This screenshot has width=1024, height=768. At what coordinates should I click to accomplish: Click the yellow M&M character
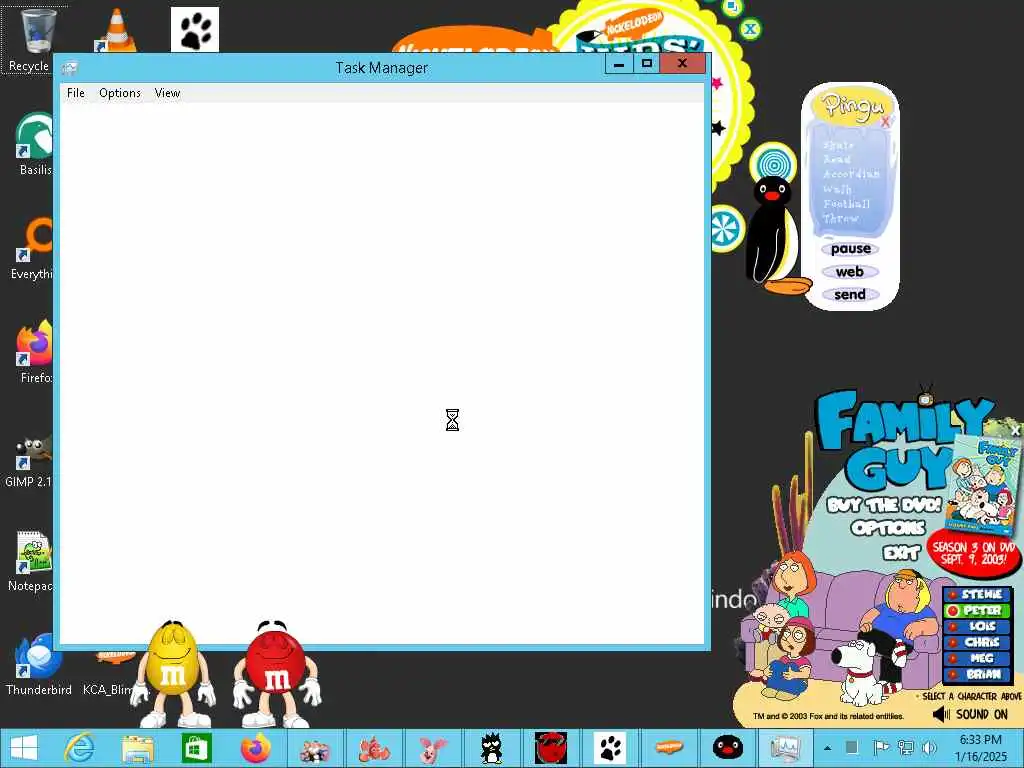click(x=172, y=673)
